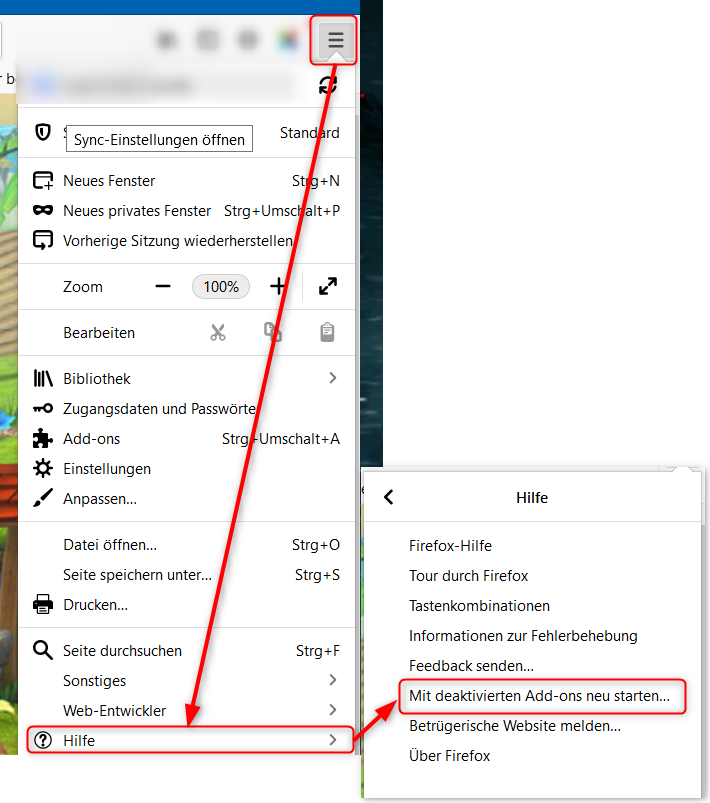The height and width of the screenshot is (803, 710).
Task: Decrease zoom with the minus button
Action: (163, 286)
